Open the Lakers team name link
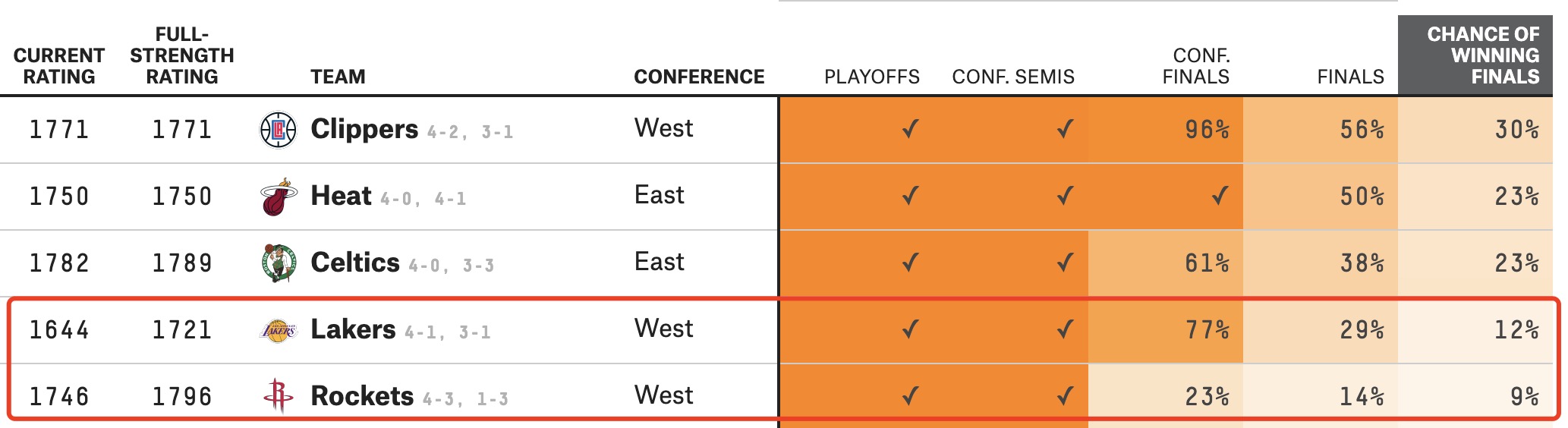1568x428 pixels. pyautogui.click(x=353, y=329)
